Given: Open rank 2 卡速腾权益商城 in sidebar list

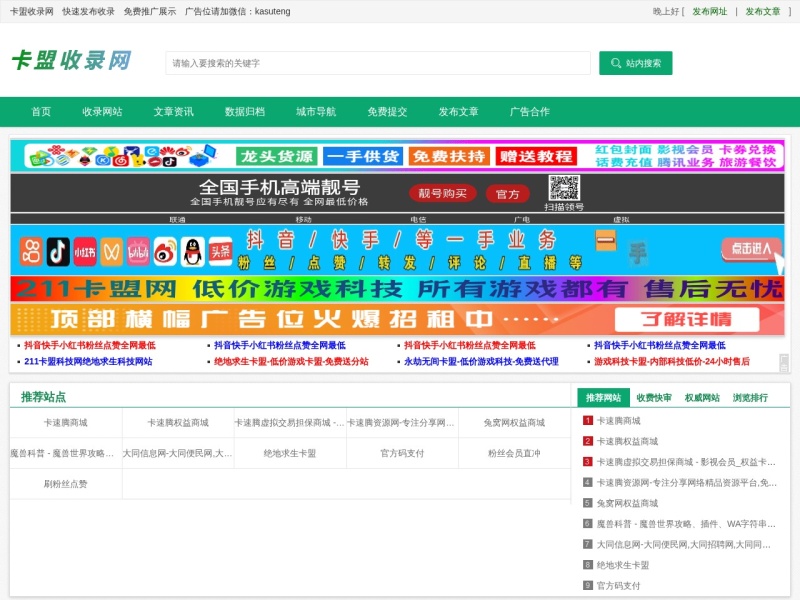Looking at the screenshot, I should [628, 441].
